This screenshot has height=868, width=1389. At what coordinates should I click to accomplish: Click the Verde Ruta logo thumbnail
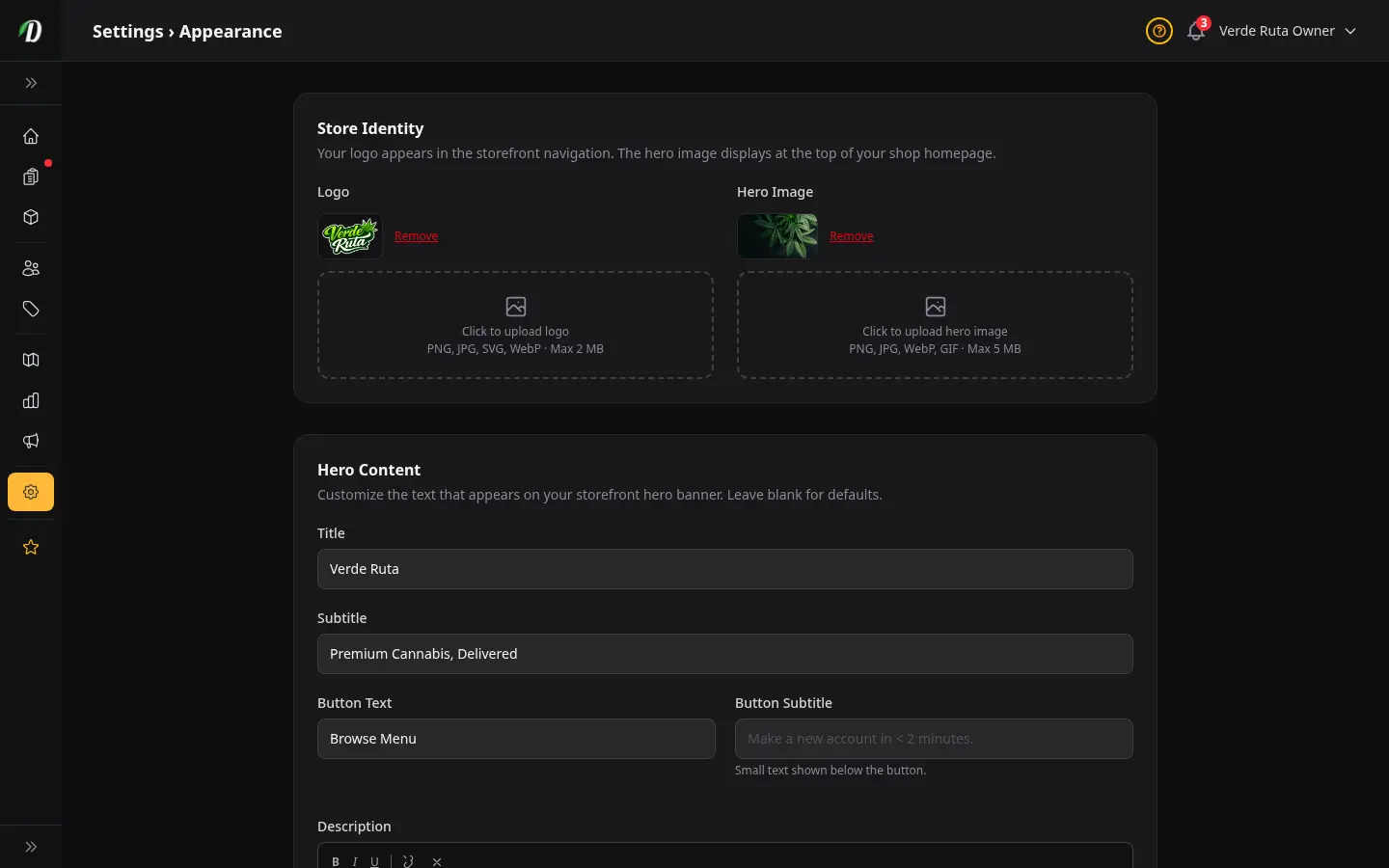point(350,236)
